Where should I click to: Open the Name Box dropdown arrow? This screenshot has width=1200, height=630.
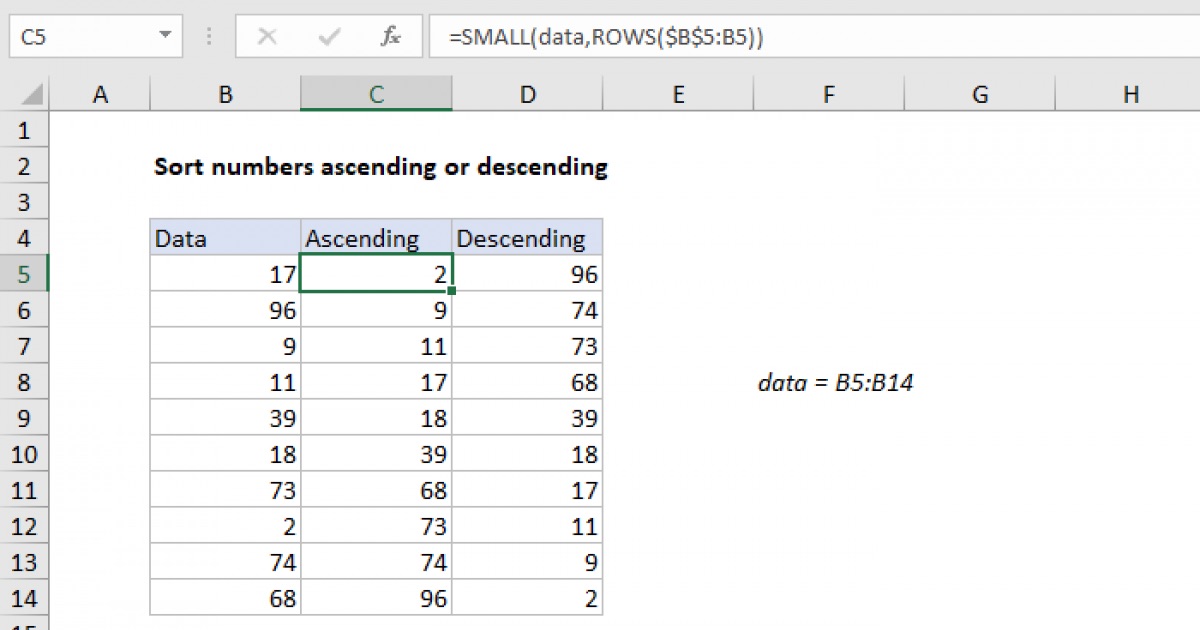pyautogui.click(x=166, y=36)
